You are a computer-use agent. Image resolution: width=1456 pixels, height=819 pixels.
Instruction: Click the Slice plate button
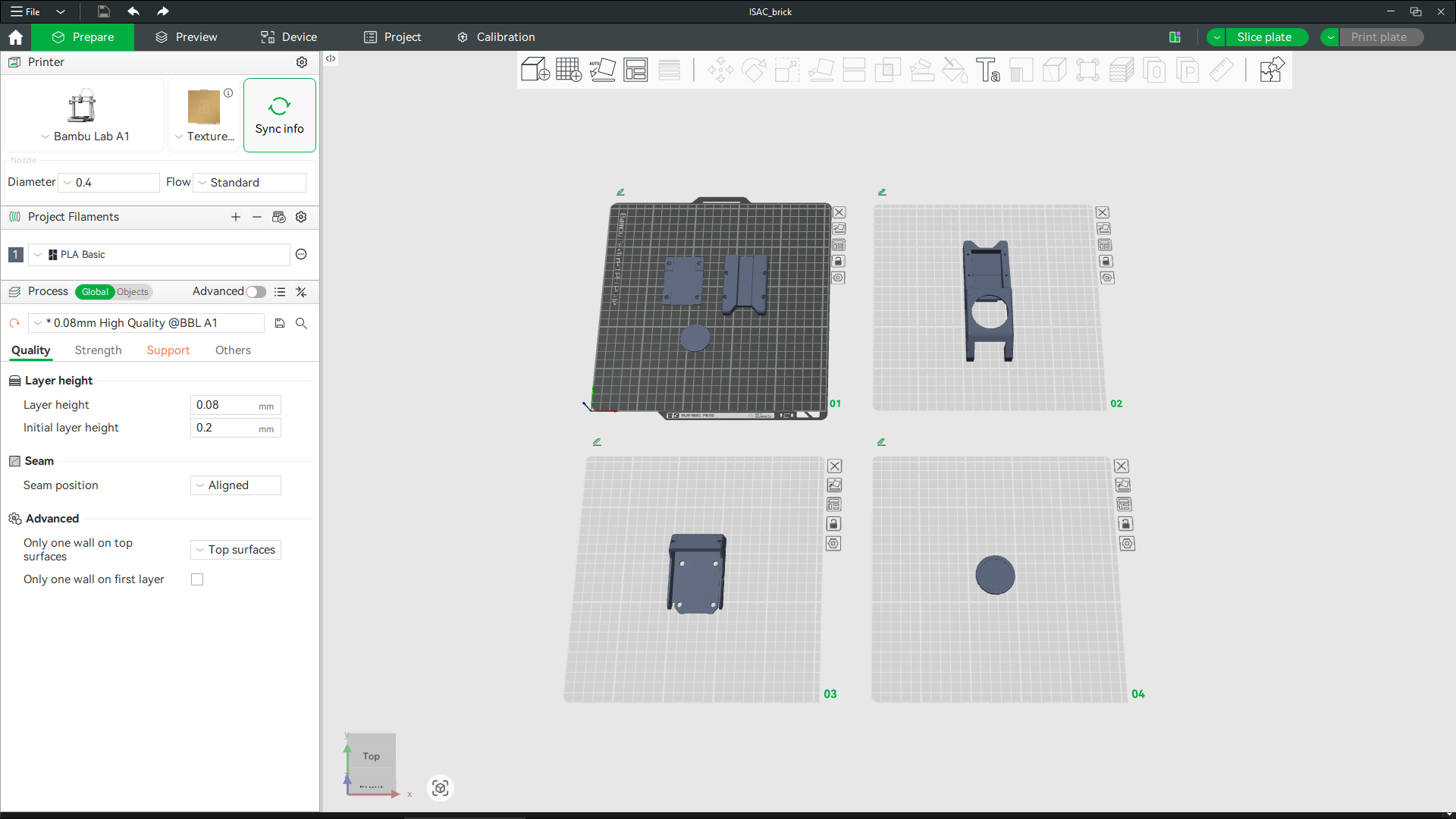click(1264, 37)
